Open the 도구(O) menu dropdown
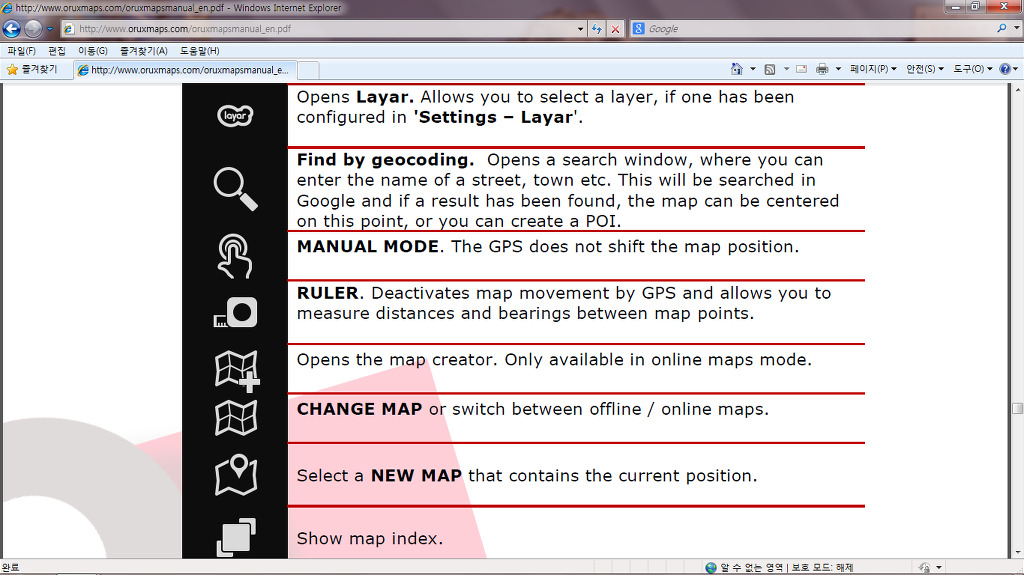Image resolution: width=1024 pixels, height=575 pixels. click(972, 69)
